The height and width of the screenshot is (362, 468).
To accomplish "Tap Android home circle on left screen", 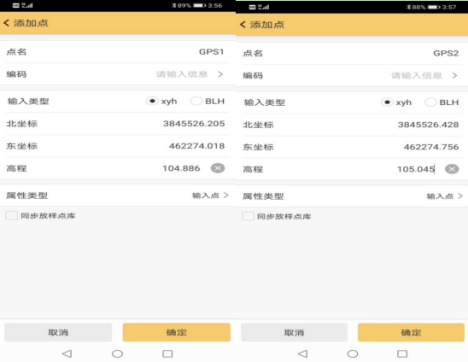I will point(117,353).
